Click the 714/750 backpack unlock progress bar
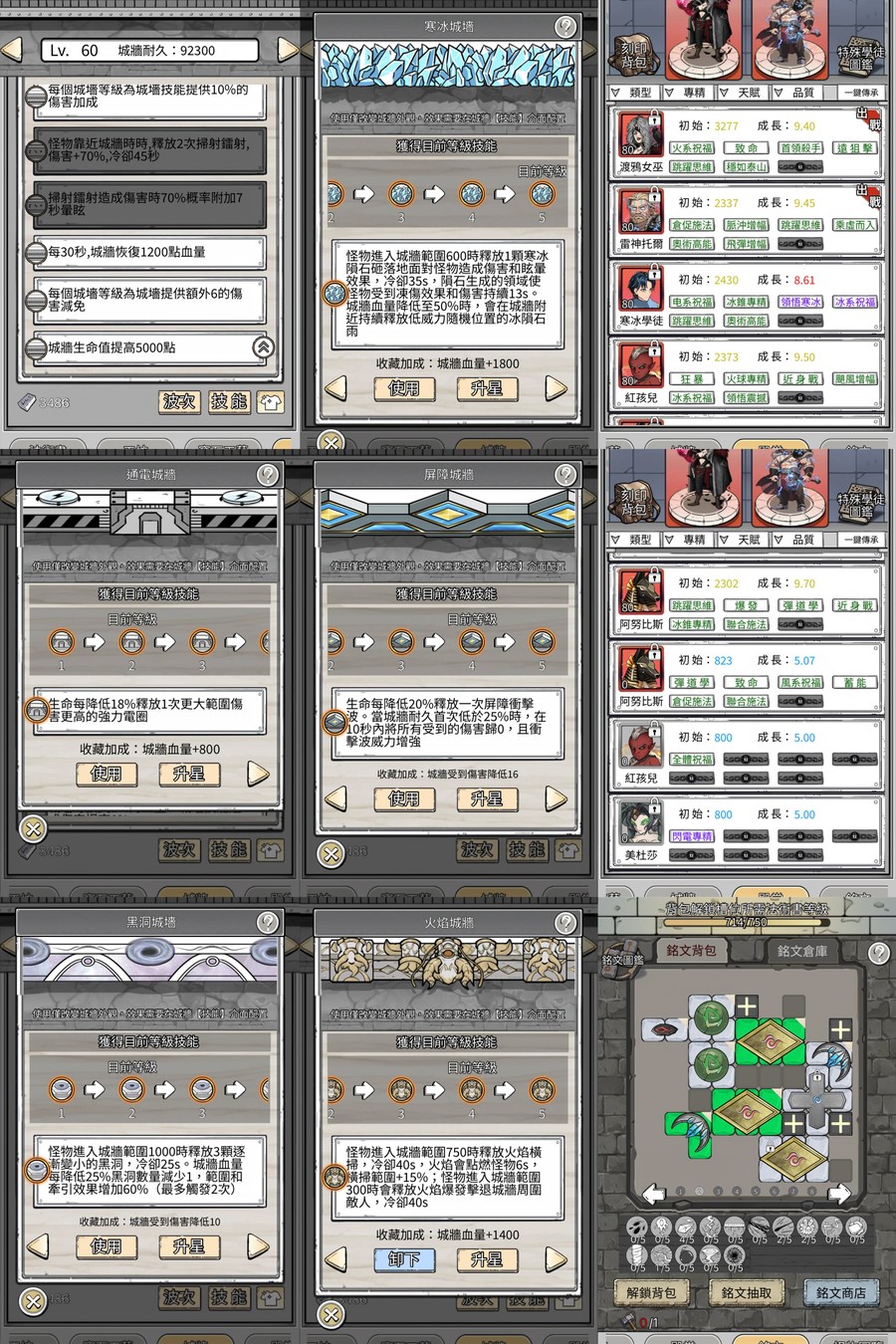The image size is (896, 1344). (747, 922)
